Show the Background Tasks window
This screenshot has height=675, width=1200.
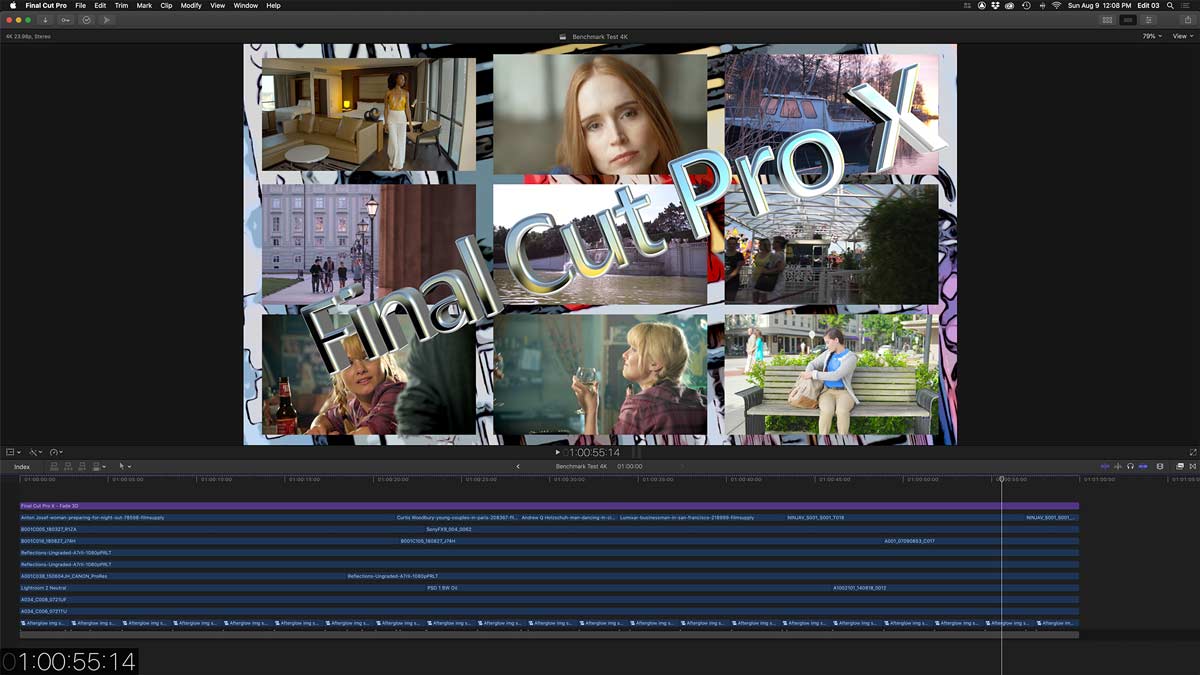[x=86, y=20]
